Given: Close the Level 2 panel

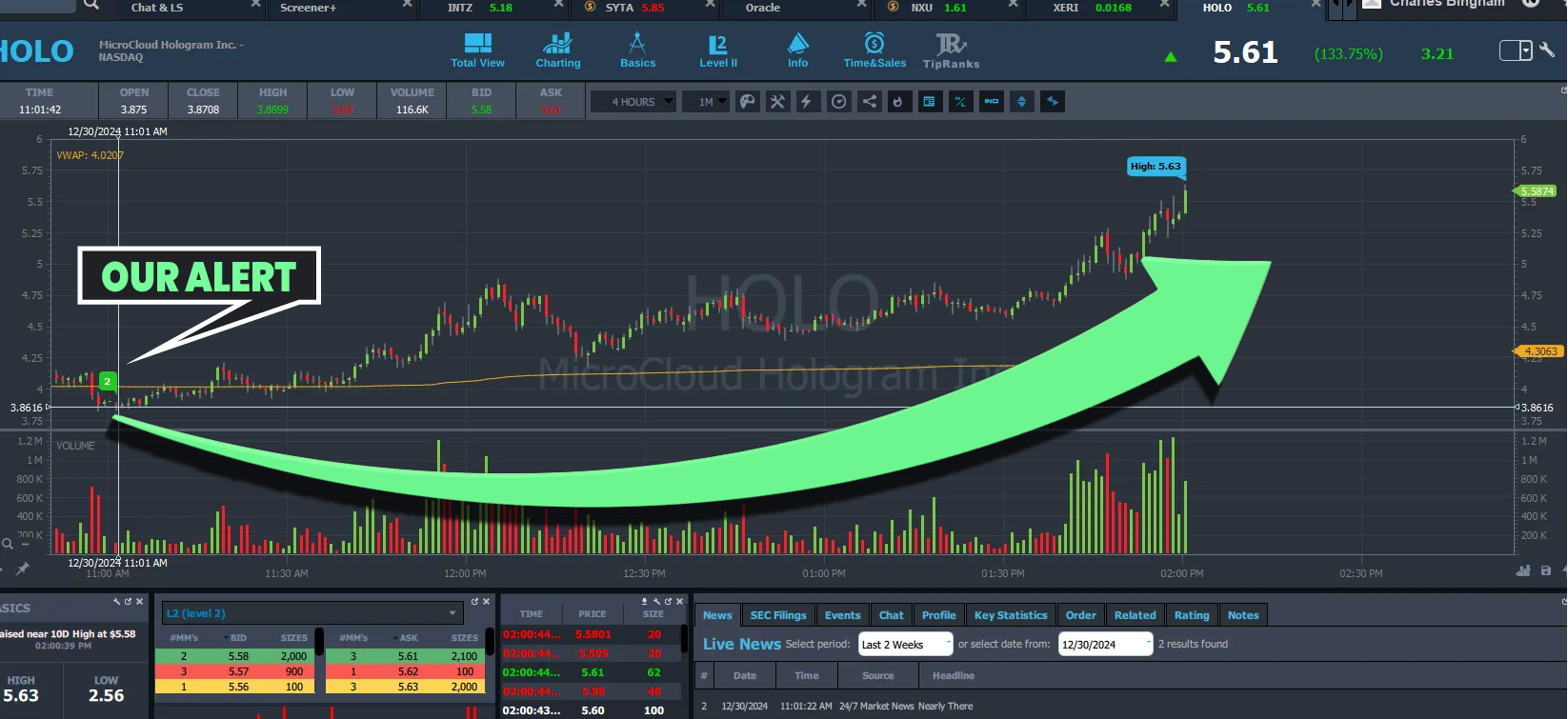Looking at the screenshot, I should tap(486, 602).
